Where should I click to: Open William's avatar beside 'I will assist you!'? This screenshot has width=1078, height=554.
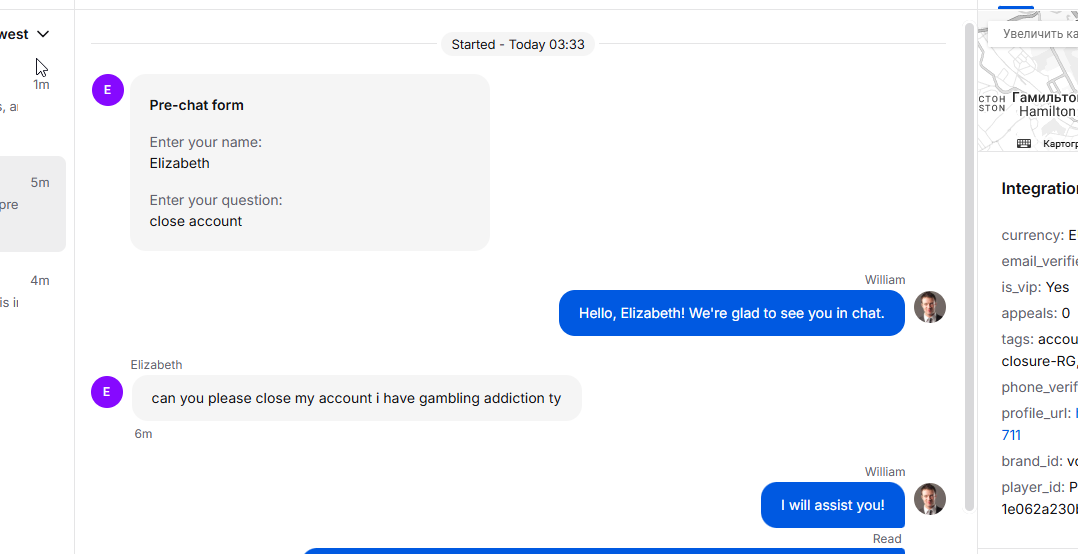(x=930, y=499)
